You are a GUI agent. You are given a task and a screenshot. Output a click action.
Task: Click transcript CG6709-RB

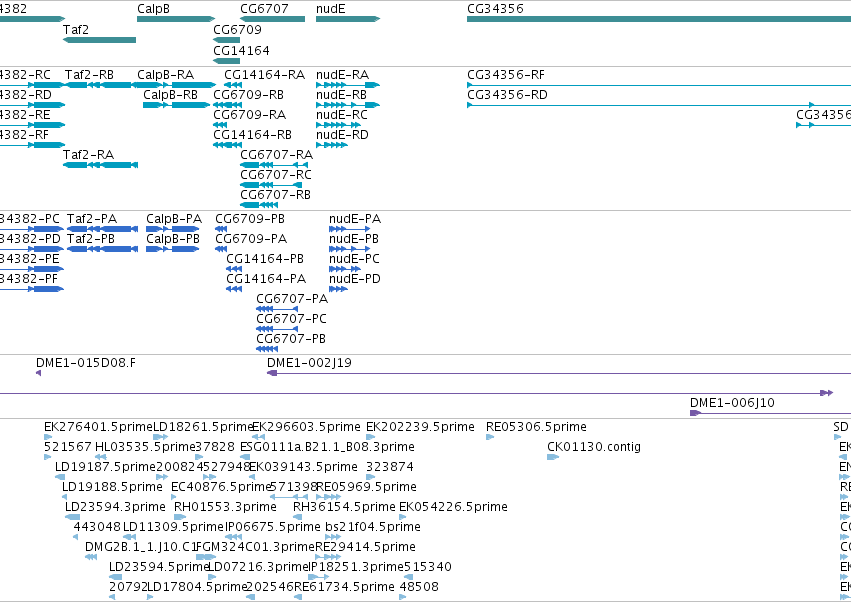coord(227,105)
